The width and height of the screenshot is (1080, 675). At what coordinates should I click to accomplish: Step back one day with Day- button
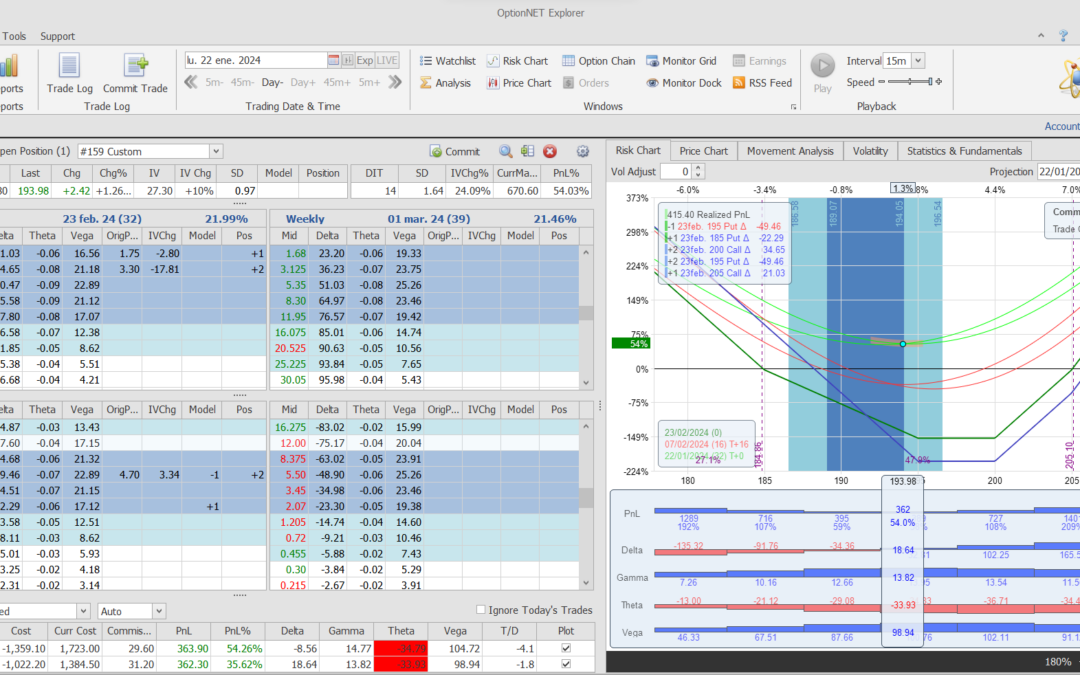click(x=272, y=82)
